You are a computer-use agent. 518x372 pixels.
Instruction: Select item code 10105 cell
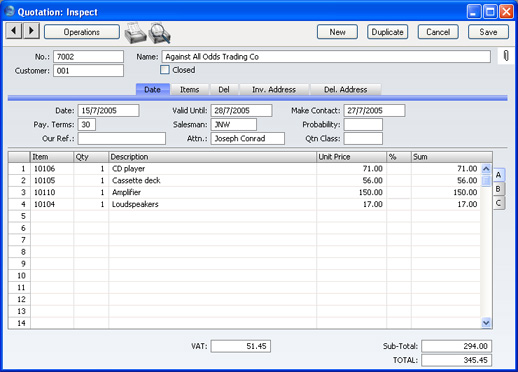[x=52, y=180]
